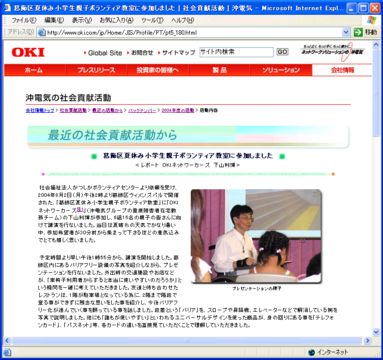Open the ファイル menu
This screenshot has height=360, width=383.
coord(24,20)
